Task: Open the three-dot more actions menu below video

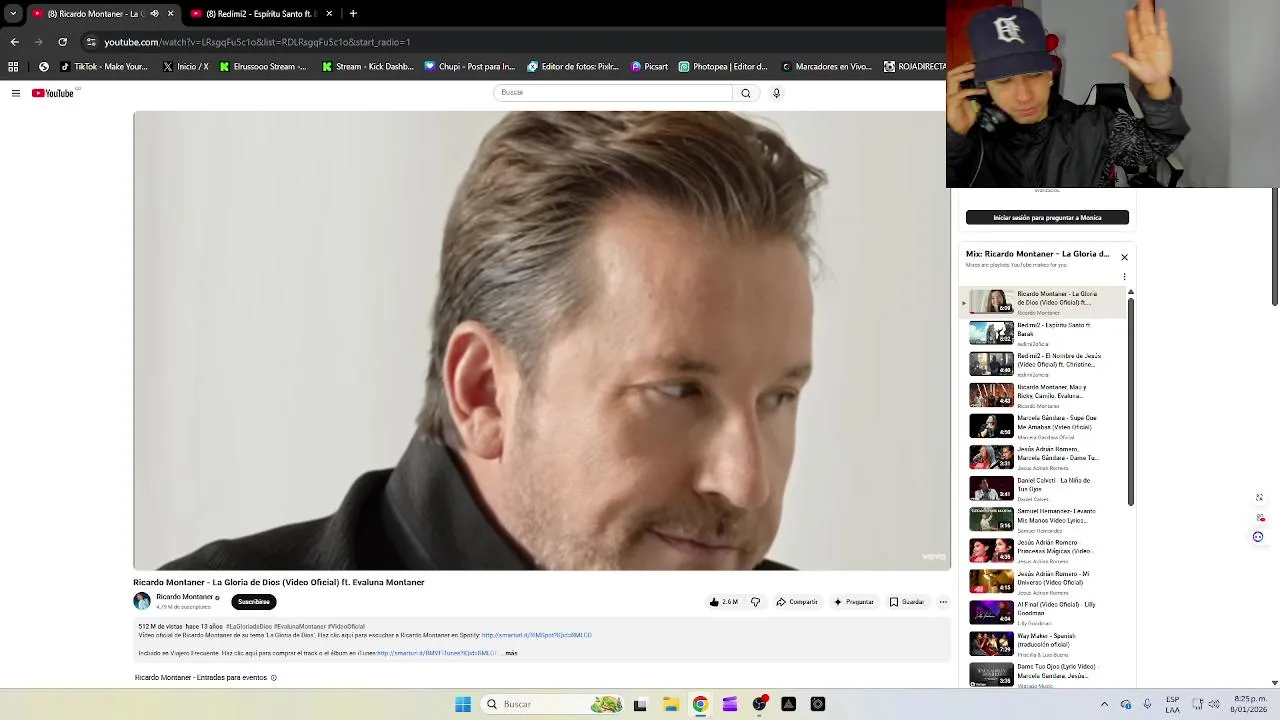Action: [x=943, y=602]
